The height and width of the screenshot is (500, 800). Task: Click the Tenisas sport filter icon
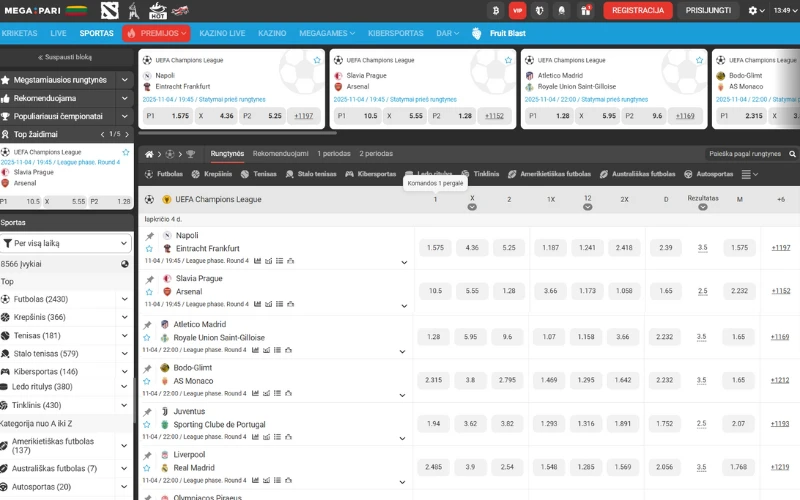(x=245, y=174)
